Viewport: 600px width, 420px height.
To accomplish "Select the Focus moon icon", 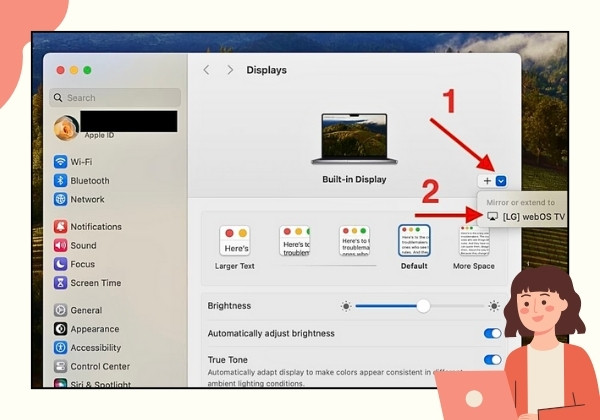I will coord(60,264).
